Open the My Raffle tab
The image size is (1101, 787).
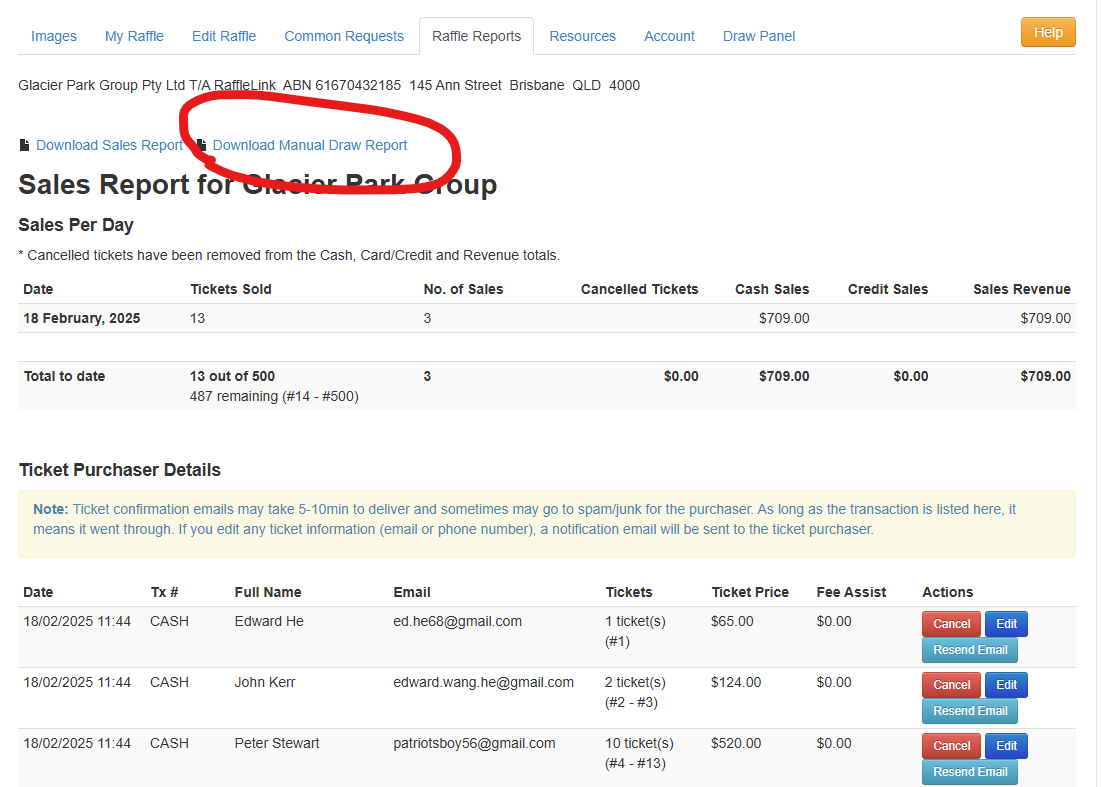[x=134, y=36]
